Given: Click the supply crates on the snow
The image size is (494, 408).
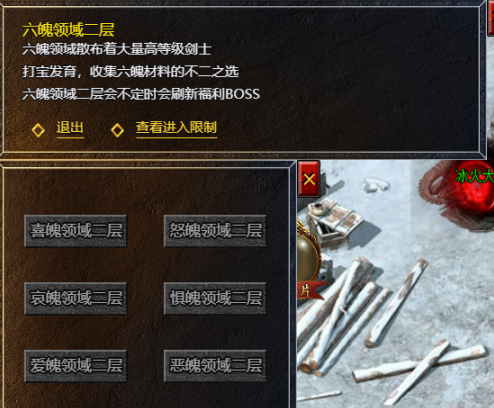Looking at the screenshot, I should pyautogui.click(x=333, y=220).
